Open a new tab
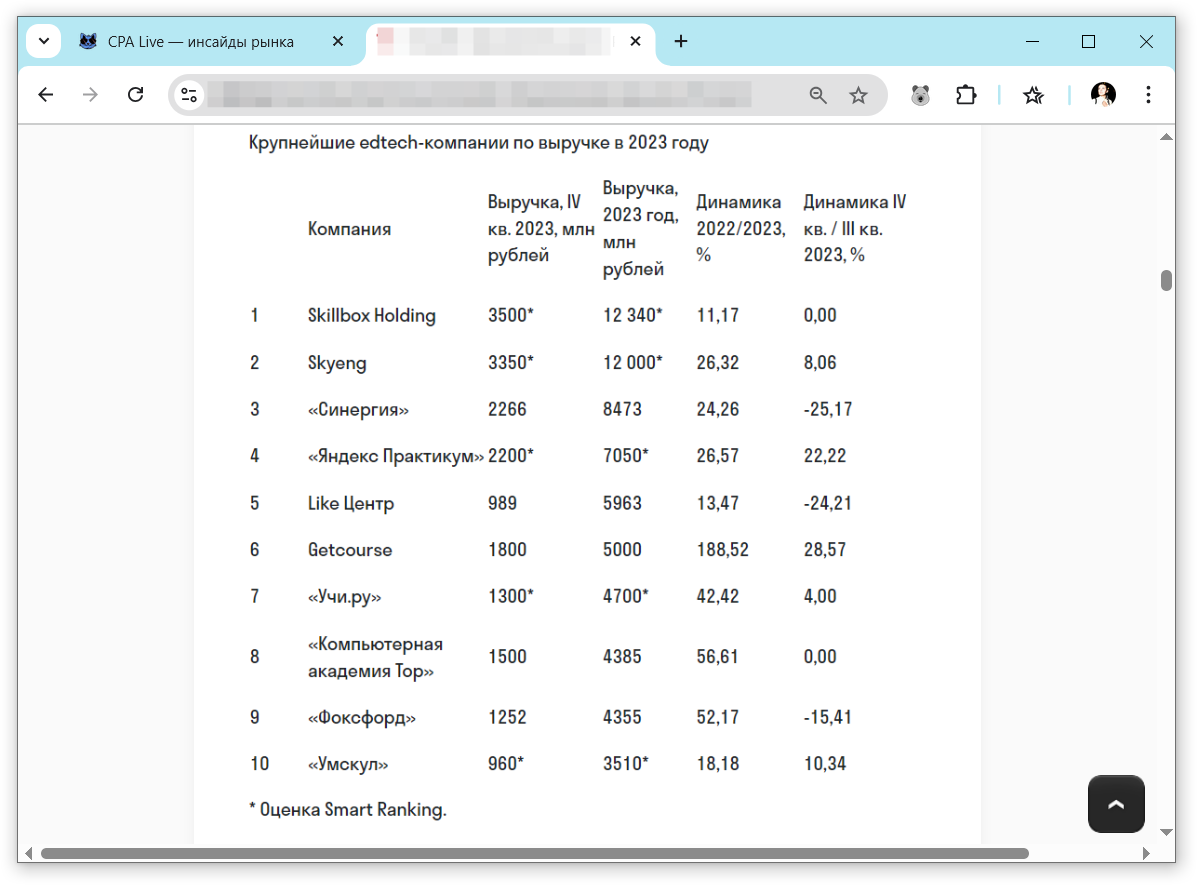Screen dimensions: 1197x885 (x=681, y=41)
